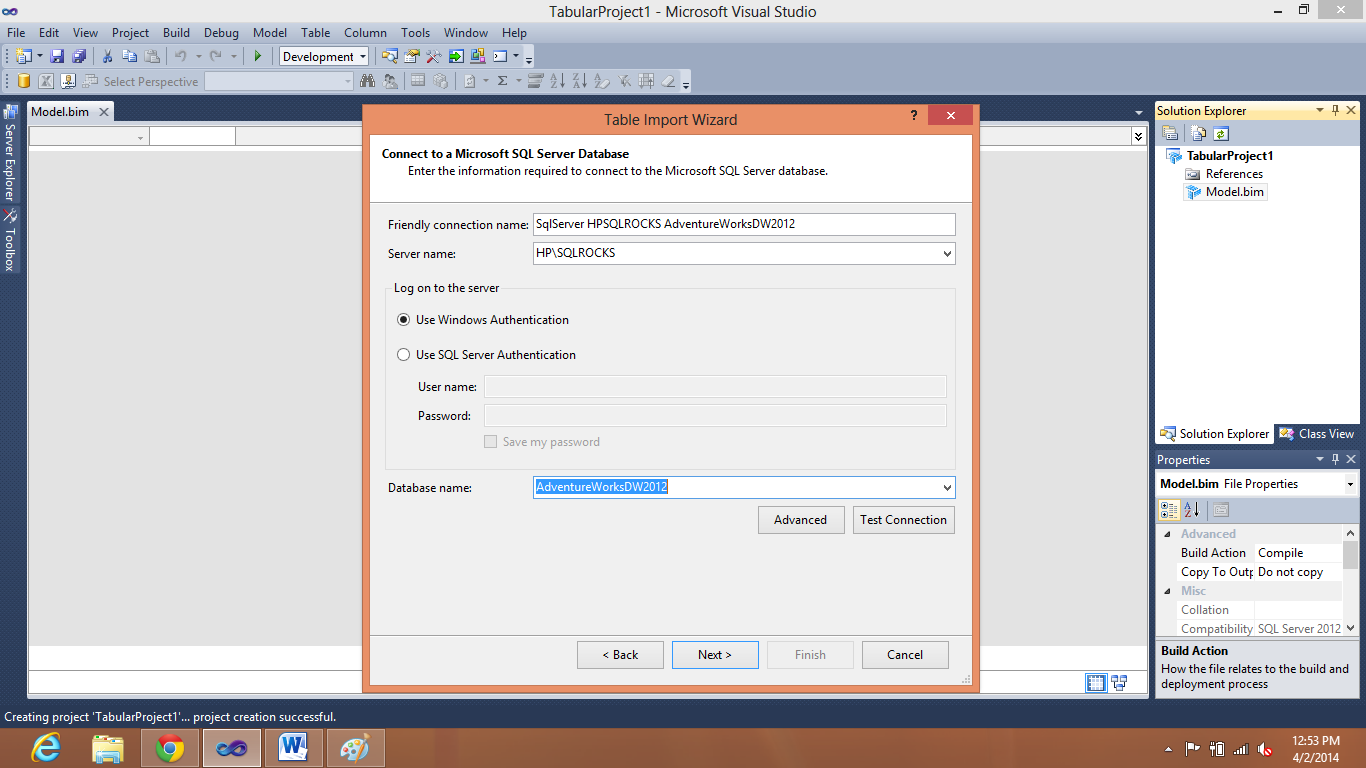Screen dimensions: 1366x768
Task: Click Chrome in the taskbar
Action: tap(170, 748)
